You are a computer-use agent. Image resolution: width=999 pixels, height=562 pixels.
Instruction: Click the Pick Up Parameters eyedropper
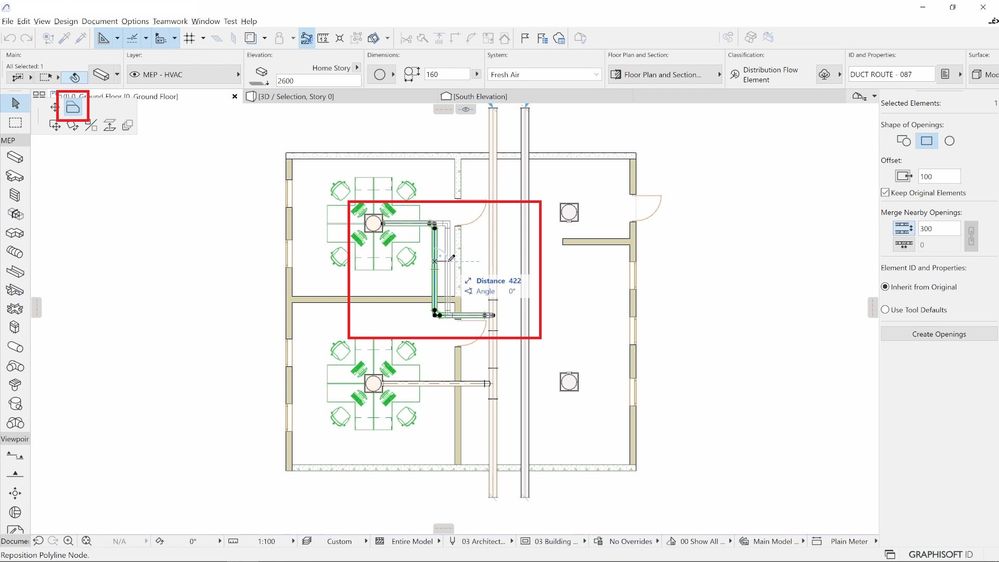pyautogui.click(x=64, y=38)
